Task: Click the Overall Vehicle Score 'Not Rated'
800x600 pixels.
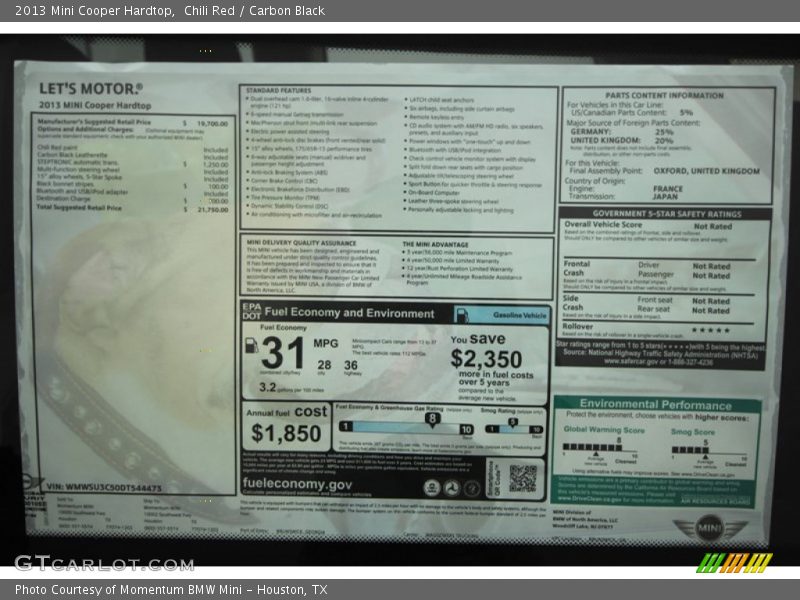Action: (713, 227)
